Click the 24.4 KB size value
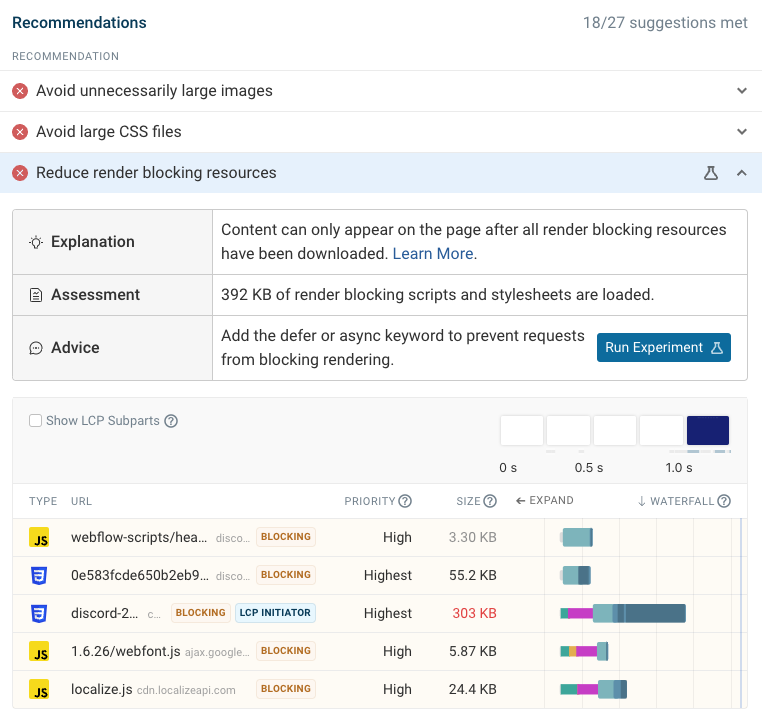The height and width of the screenshot is (723, 762). click(472, 689)
